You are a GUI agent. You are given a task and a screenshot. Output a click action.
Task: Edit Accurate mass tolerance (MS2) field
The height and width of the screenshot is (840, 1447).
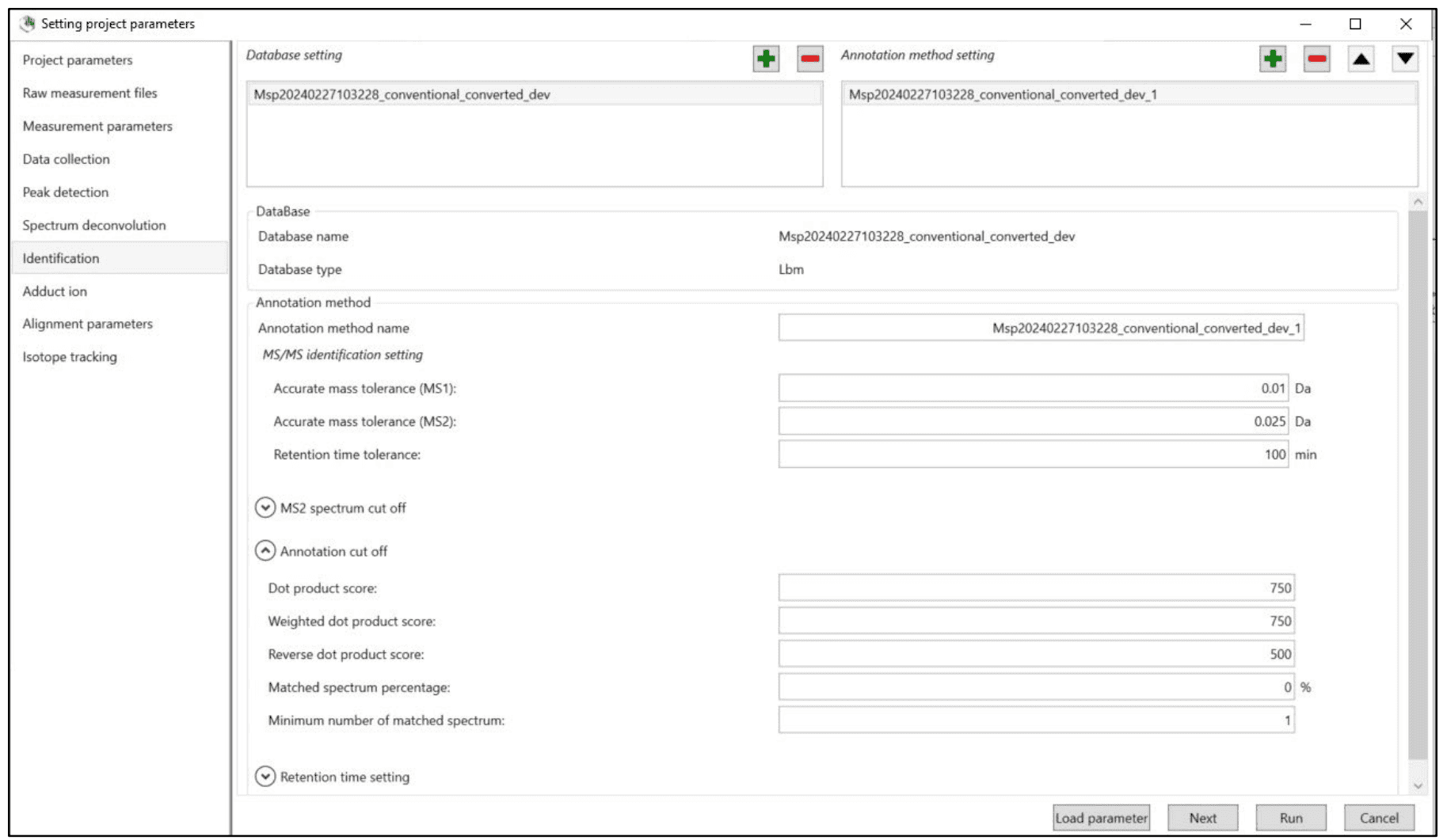pyautogui.click(x=1034, y=421)
